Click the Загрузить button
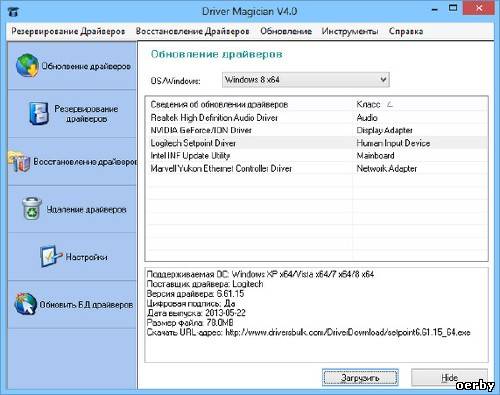This screenshot has height=395, width=500. [360, 378]
